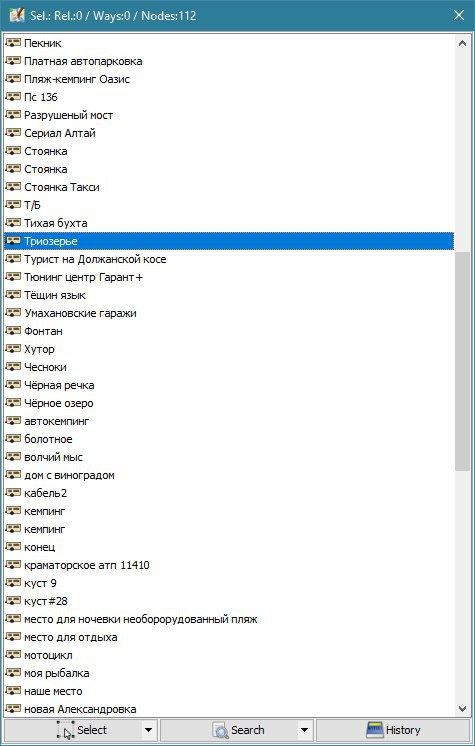Click the scrollbar up arrow

(x=462, y=43)
